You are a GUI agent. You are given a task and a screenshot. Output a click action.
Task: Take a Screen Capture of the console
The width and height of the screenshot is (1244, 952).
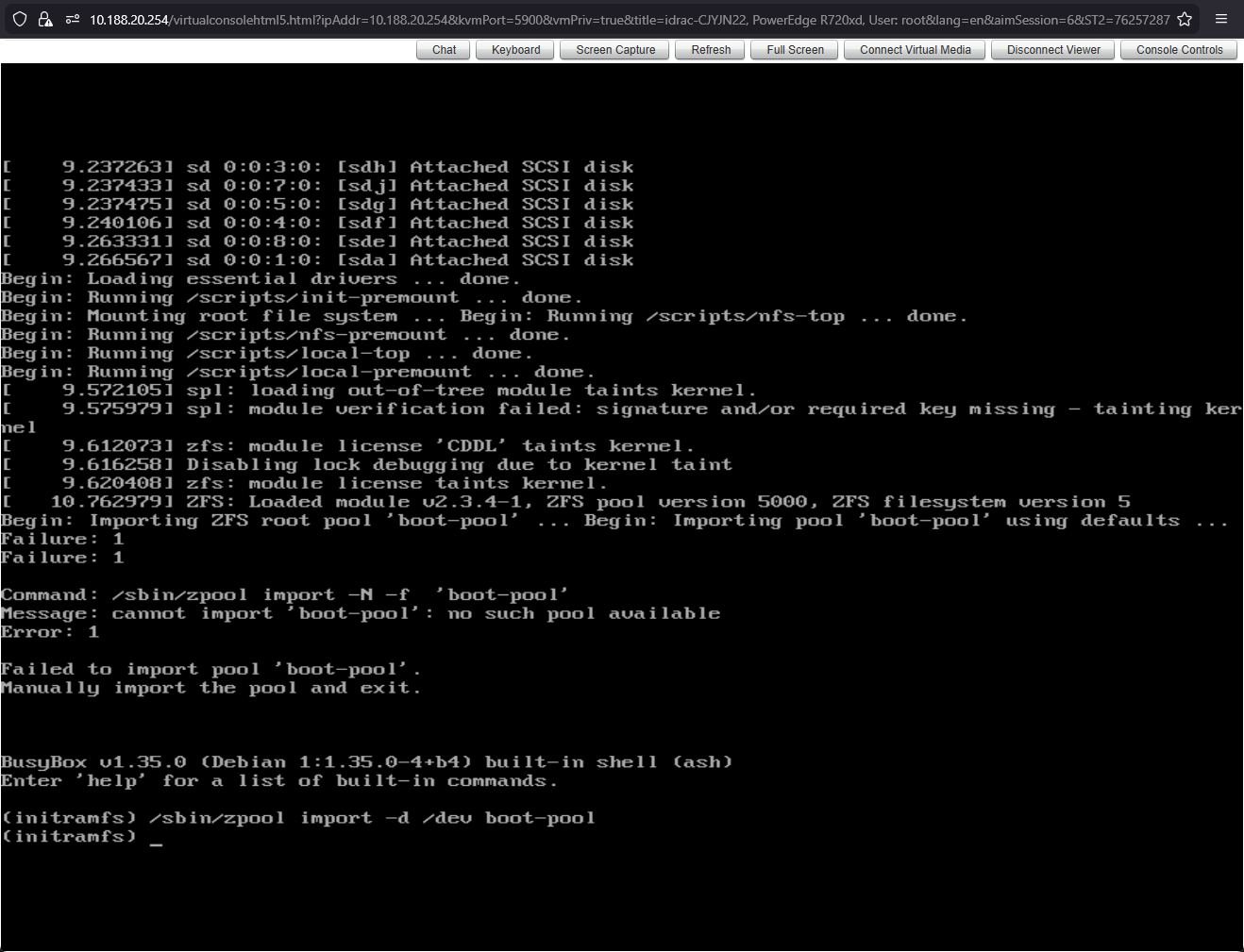[615, 50]
